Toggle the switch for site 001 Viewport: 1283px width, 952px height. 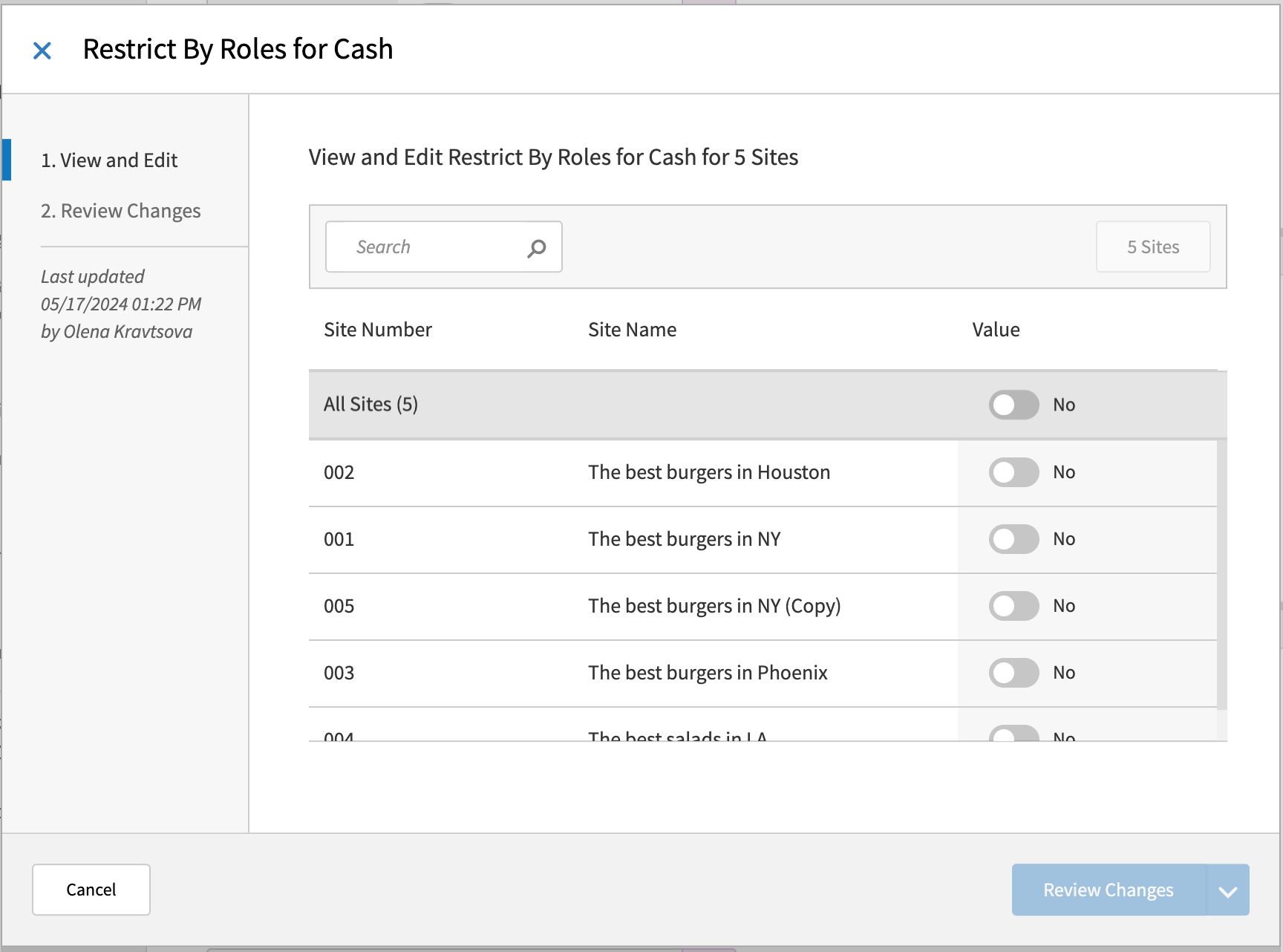pyautogui.click(x=1013, y=539)
